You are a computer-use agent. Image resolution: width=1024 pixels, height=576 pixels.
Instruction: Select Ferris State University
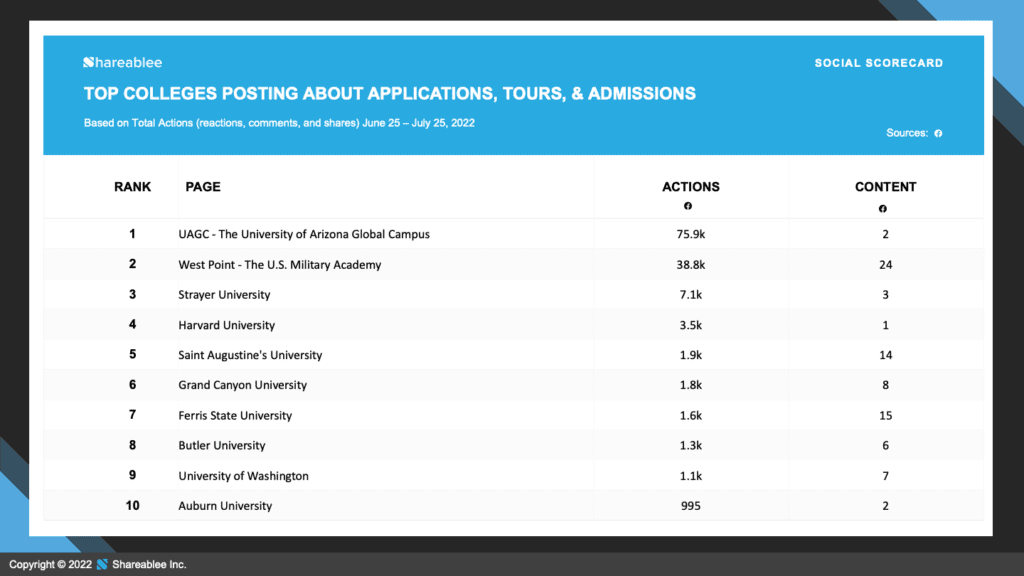point(235,415)
